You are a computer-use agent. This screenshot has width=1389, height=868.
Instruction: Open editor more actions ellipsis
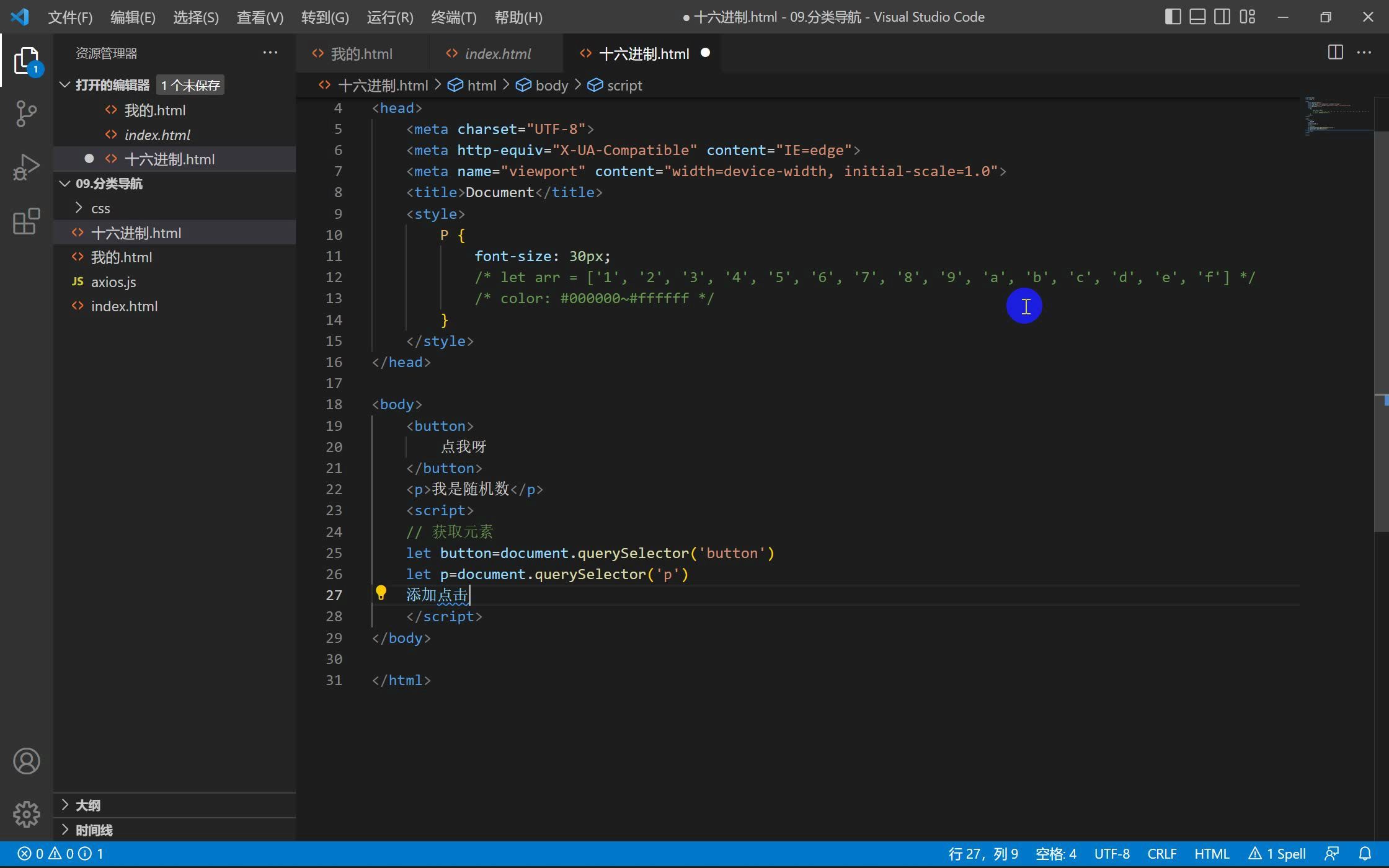tap(1364, 53)
